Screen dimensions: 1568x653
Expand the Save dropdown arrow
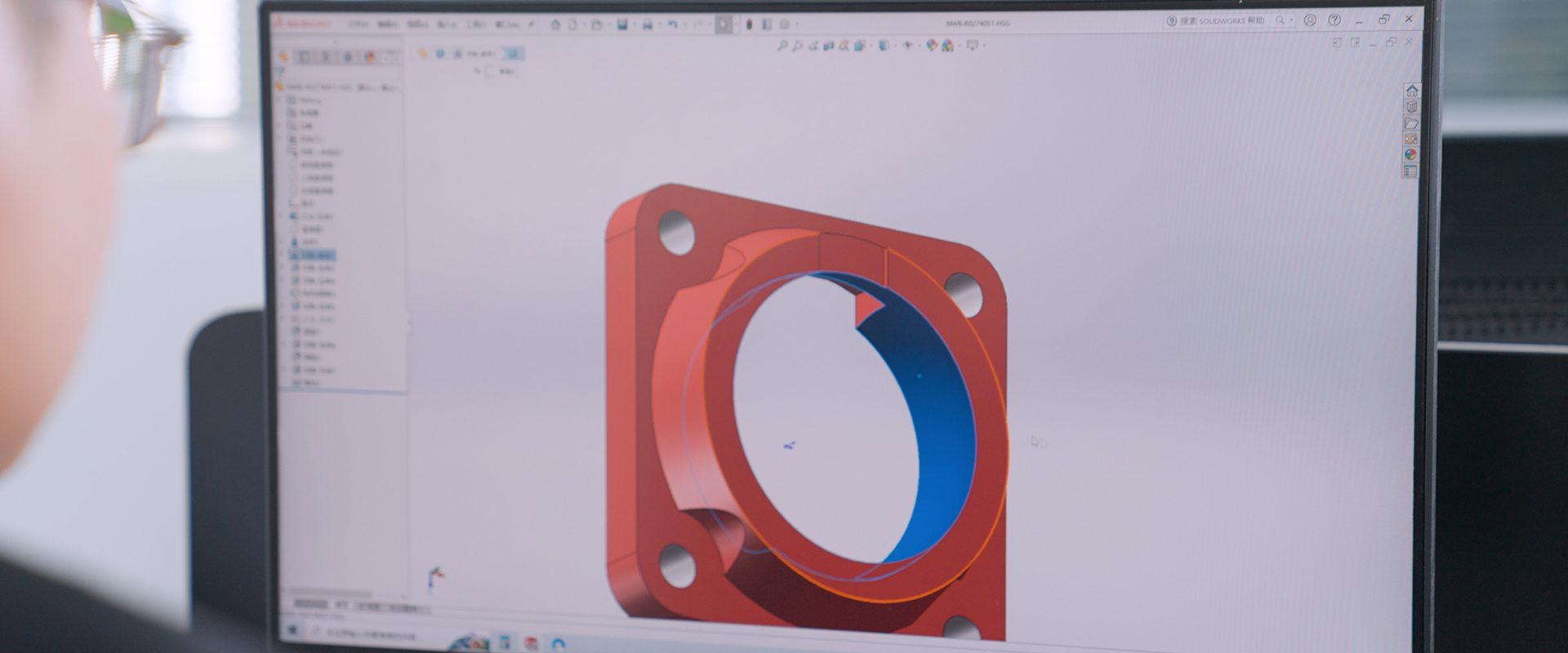(x=635, y=24)
